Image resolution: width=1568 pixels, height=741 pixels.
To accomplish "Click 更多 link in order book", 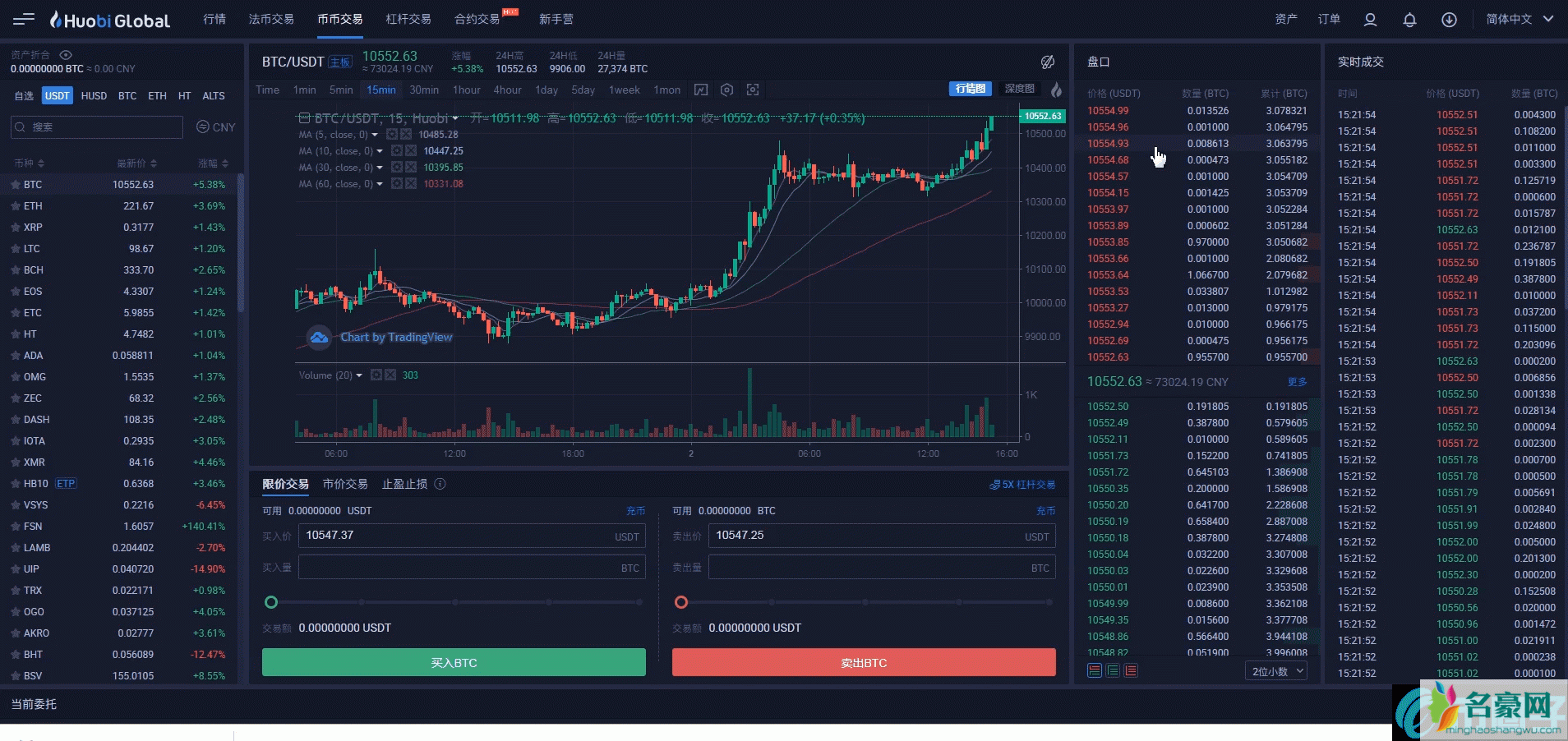I will [x=1298, y=382].
